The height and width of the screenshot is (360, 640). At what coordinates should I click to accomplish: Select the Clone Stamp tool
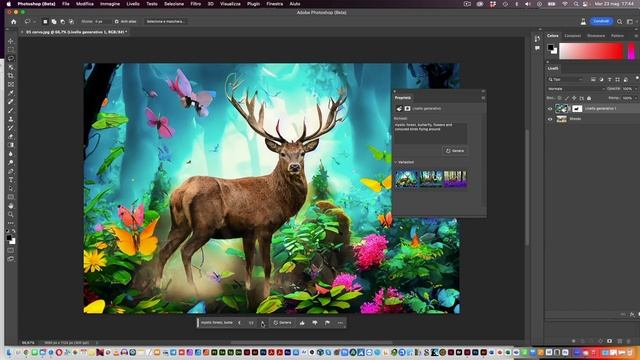tap(11, 119)
